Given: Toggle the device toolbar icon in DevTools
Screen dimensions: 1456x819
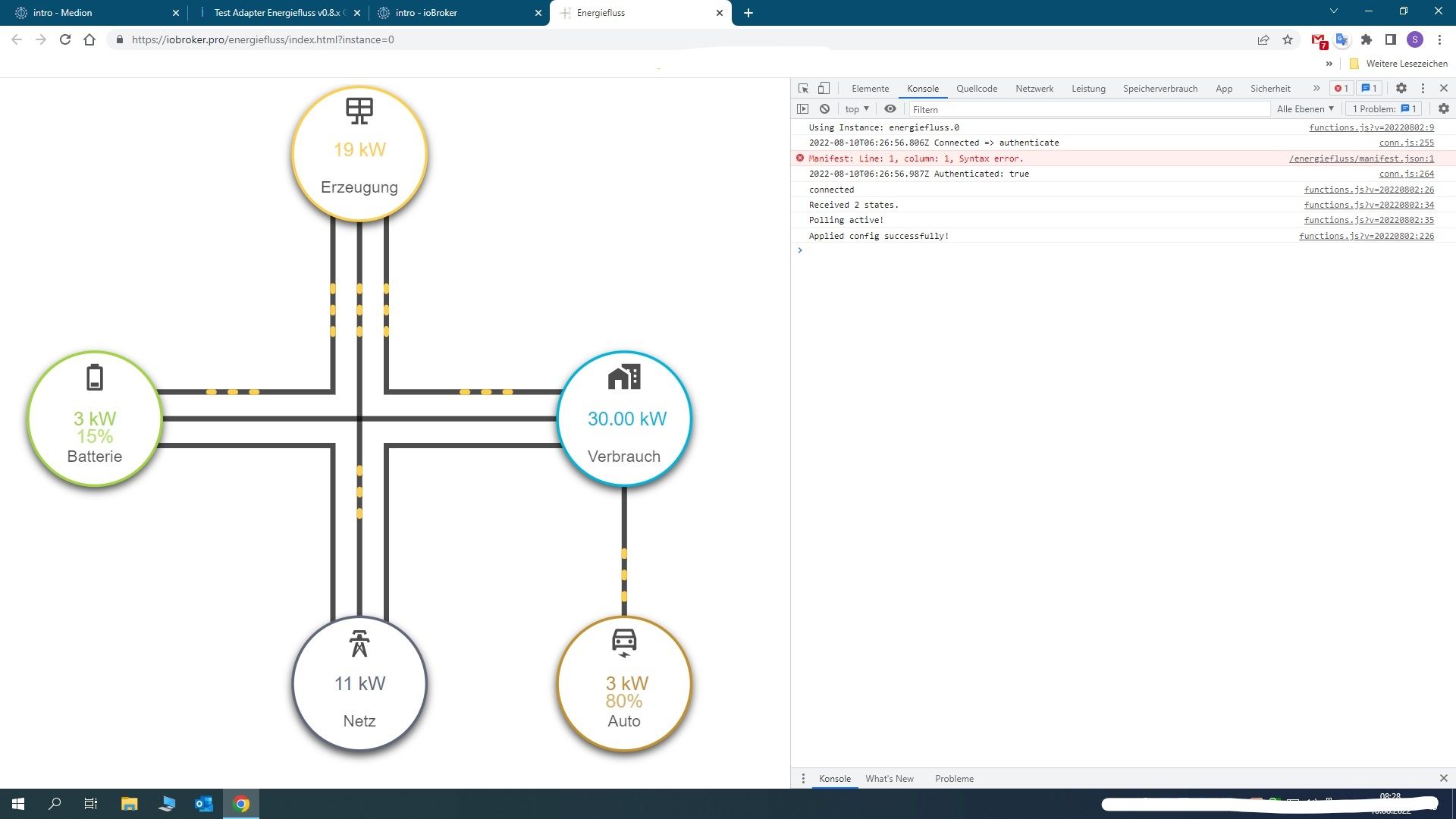Looking at the screenshot, I should coord(824,89).
